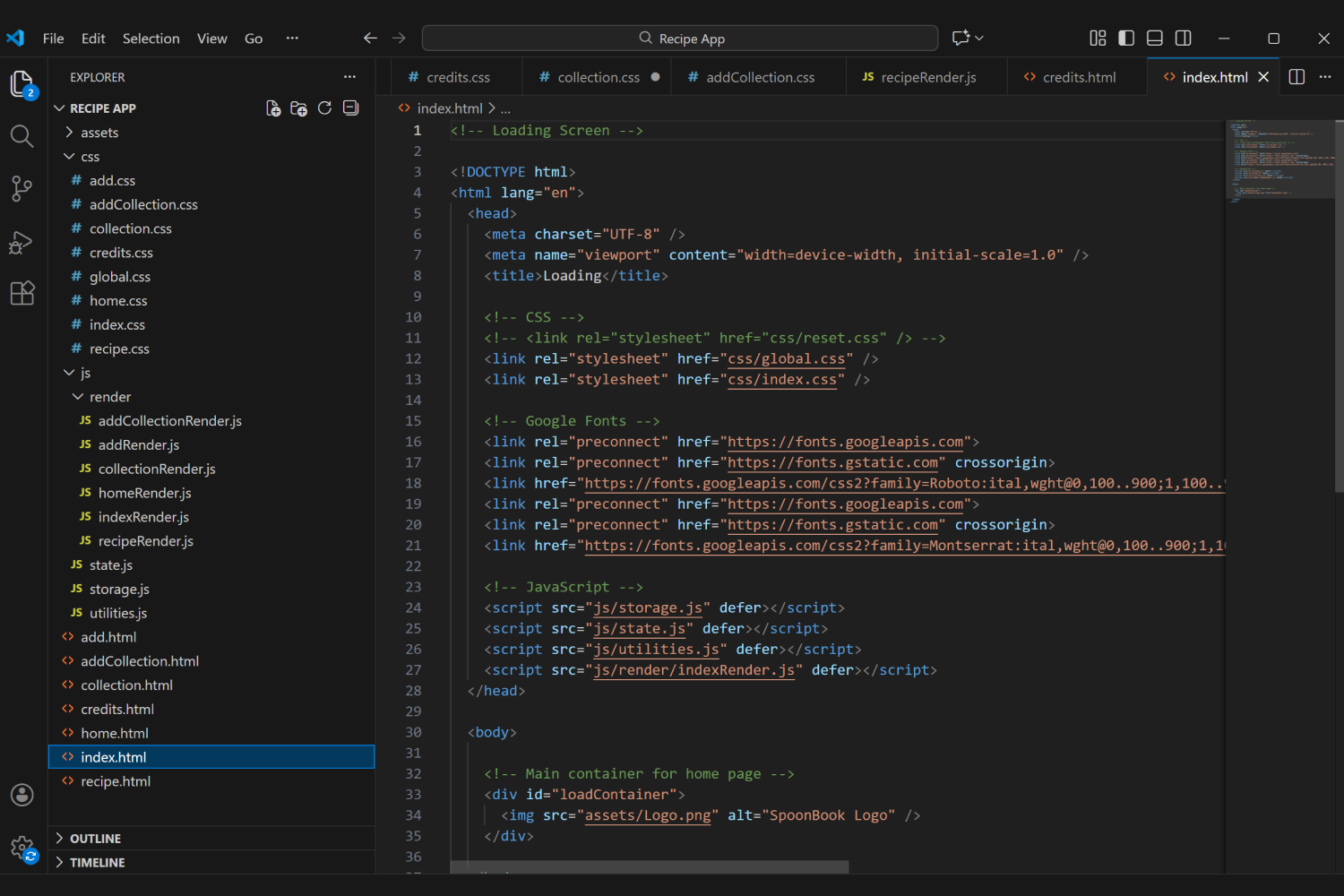This screenshot has height=896, width=1344.
Task: Click the editor minimap
Action: click(x=1280, y=161)
